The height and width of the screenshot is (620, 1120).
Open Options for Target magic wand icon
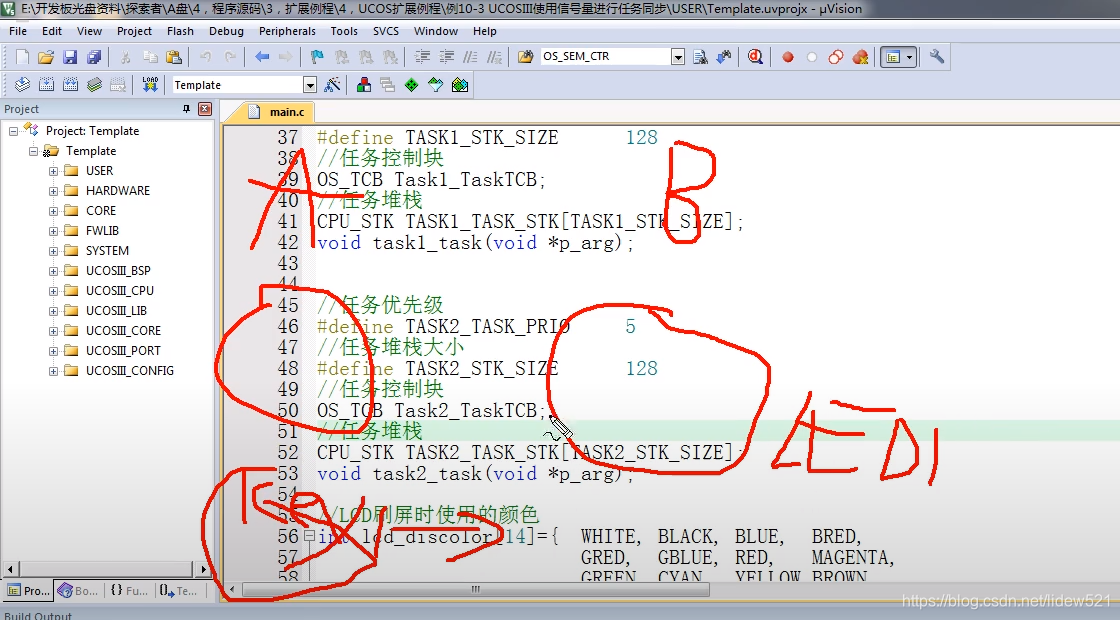click(x=332, y=85)
